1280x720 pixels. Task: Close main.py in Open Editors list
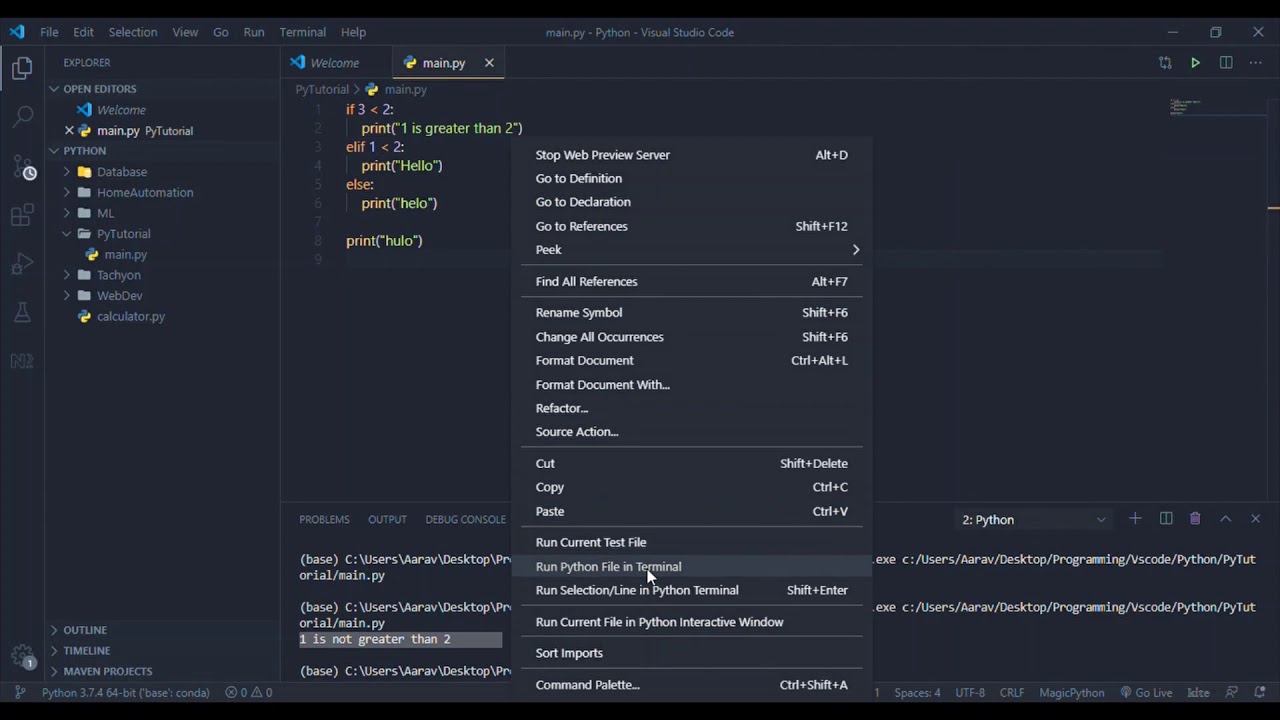pyautogui.click(x=69, y=130)
